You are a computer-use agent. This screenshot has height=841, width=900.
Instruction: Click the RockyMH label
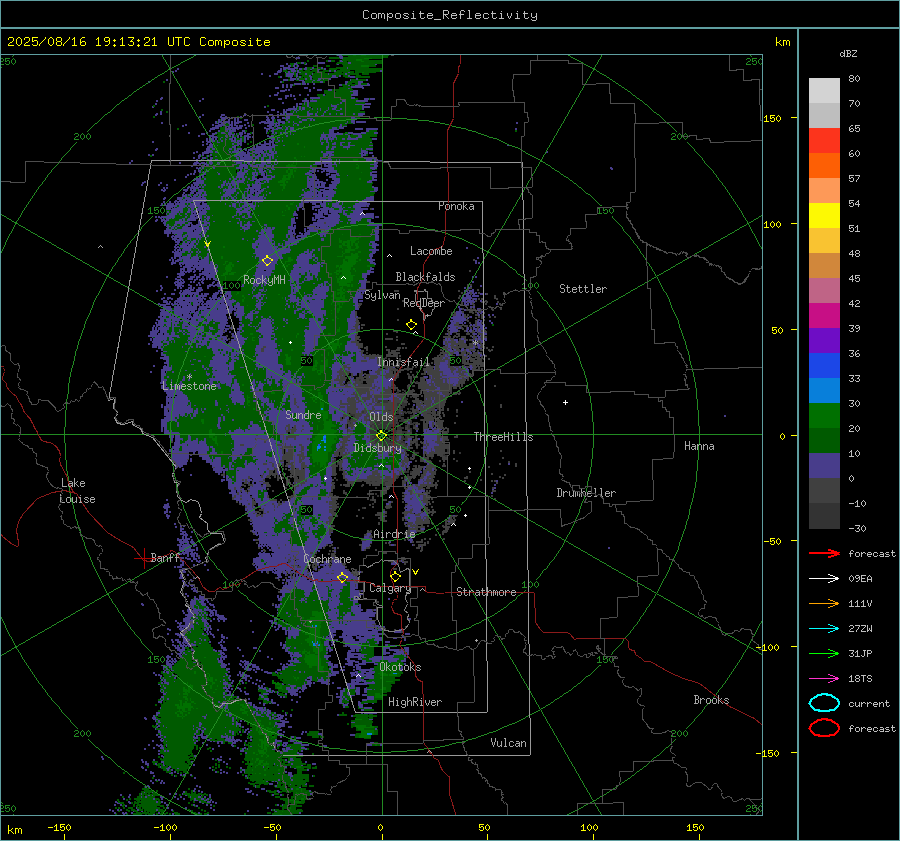(x=264, y=280)
